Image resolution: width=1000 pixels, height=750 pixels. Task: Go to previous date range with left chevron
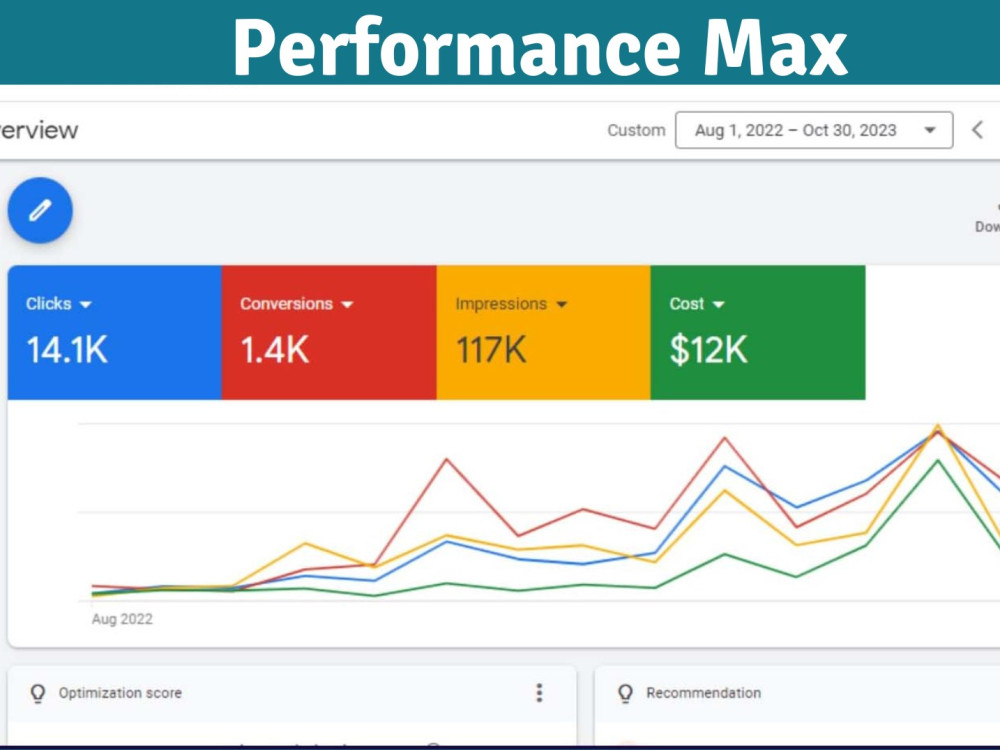[x=978, y=130]
